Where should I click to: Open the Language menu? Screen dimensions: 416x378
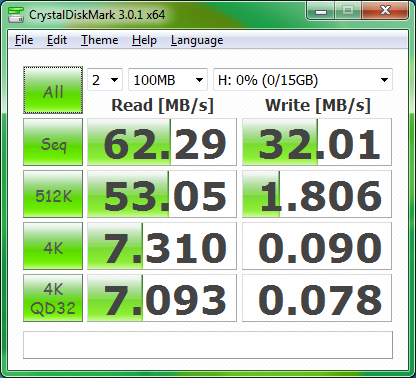(197, 40)
